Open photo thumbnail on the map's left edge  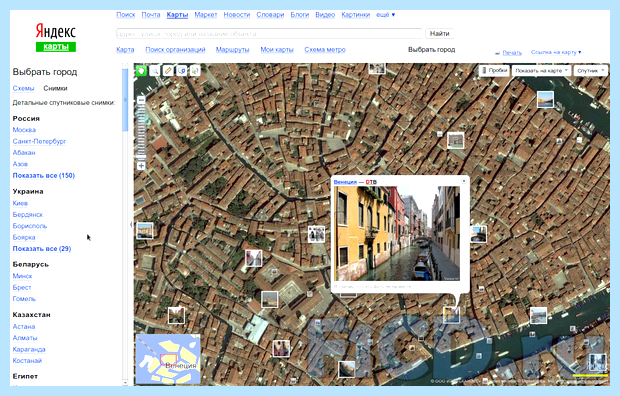point(145,231)
